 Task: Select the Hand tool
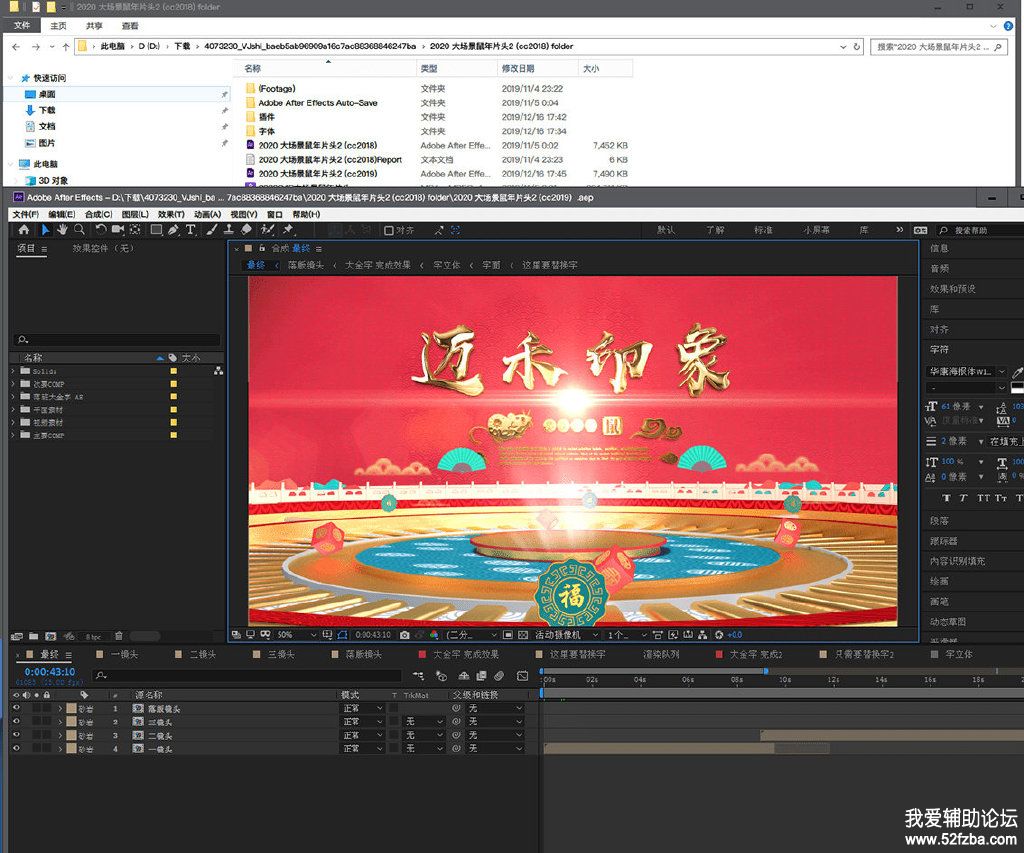pos(62,229)
